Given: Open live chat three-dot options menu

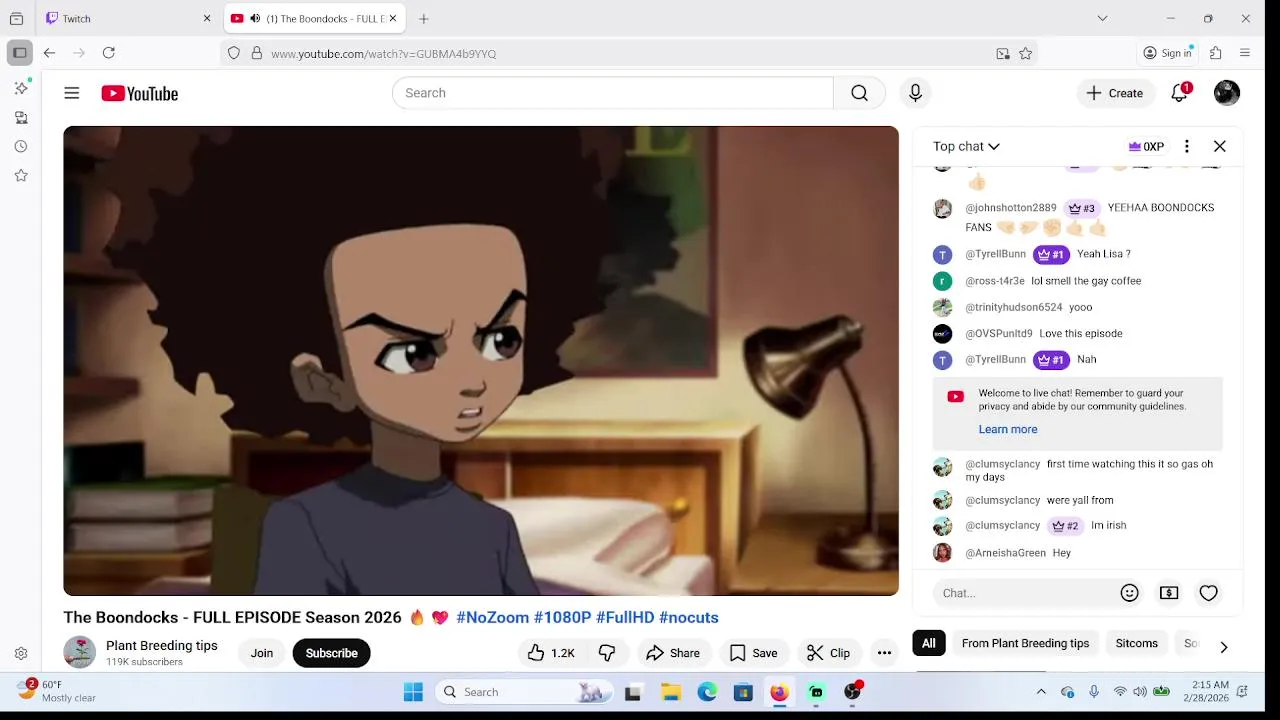Looking at the screenshot, I should 1186,146.
